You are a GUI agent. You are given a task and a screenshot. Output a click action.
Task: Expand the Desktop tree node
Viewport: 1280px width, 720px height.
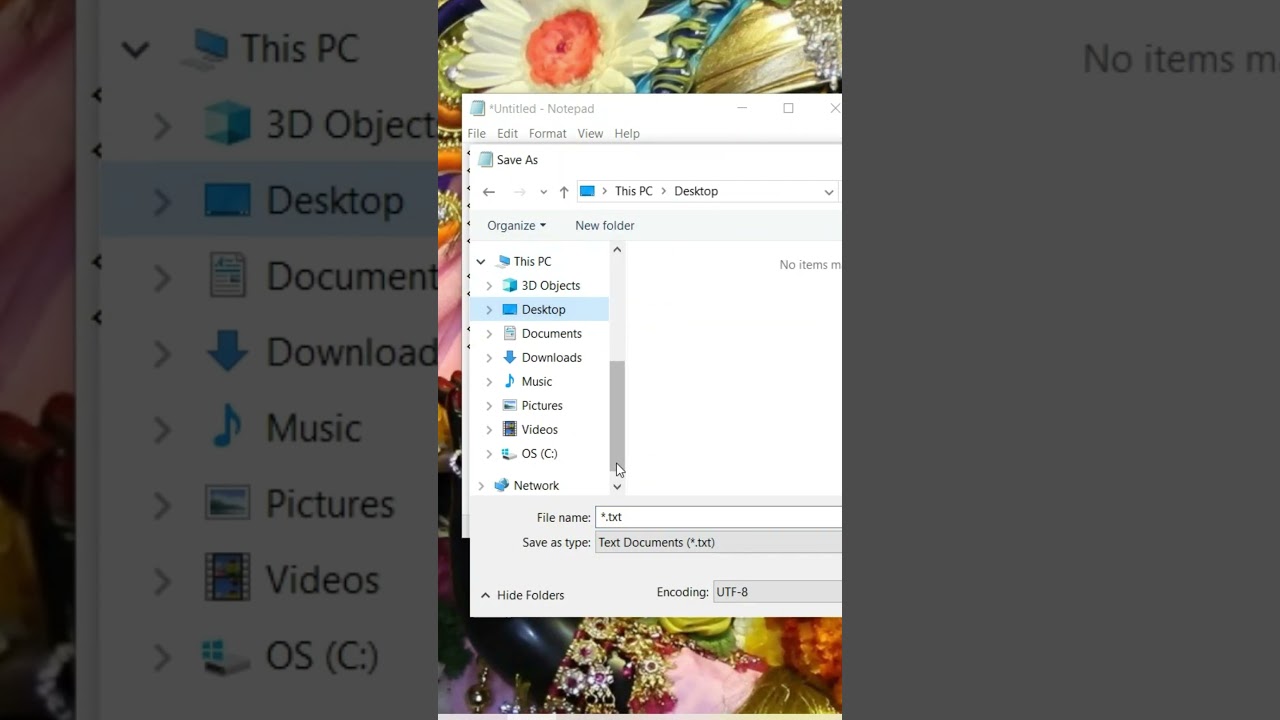[489, 310]
